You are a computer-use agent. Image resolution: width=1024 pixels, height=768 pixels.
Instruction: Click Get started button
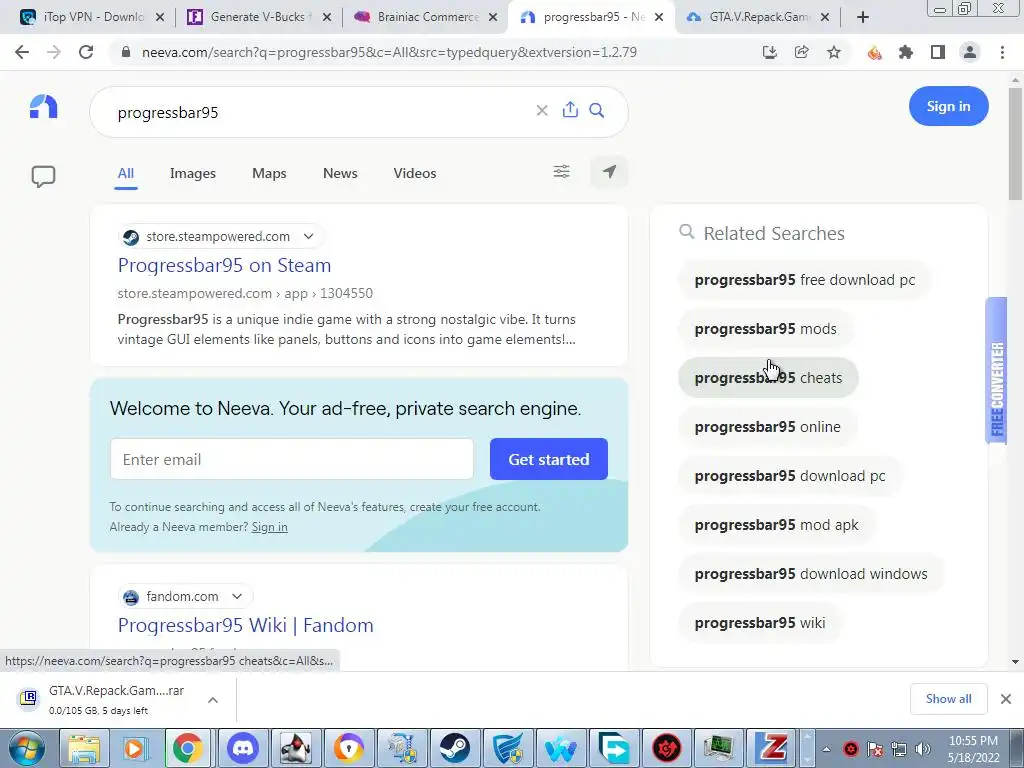(549, 459)
